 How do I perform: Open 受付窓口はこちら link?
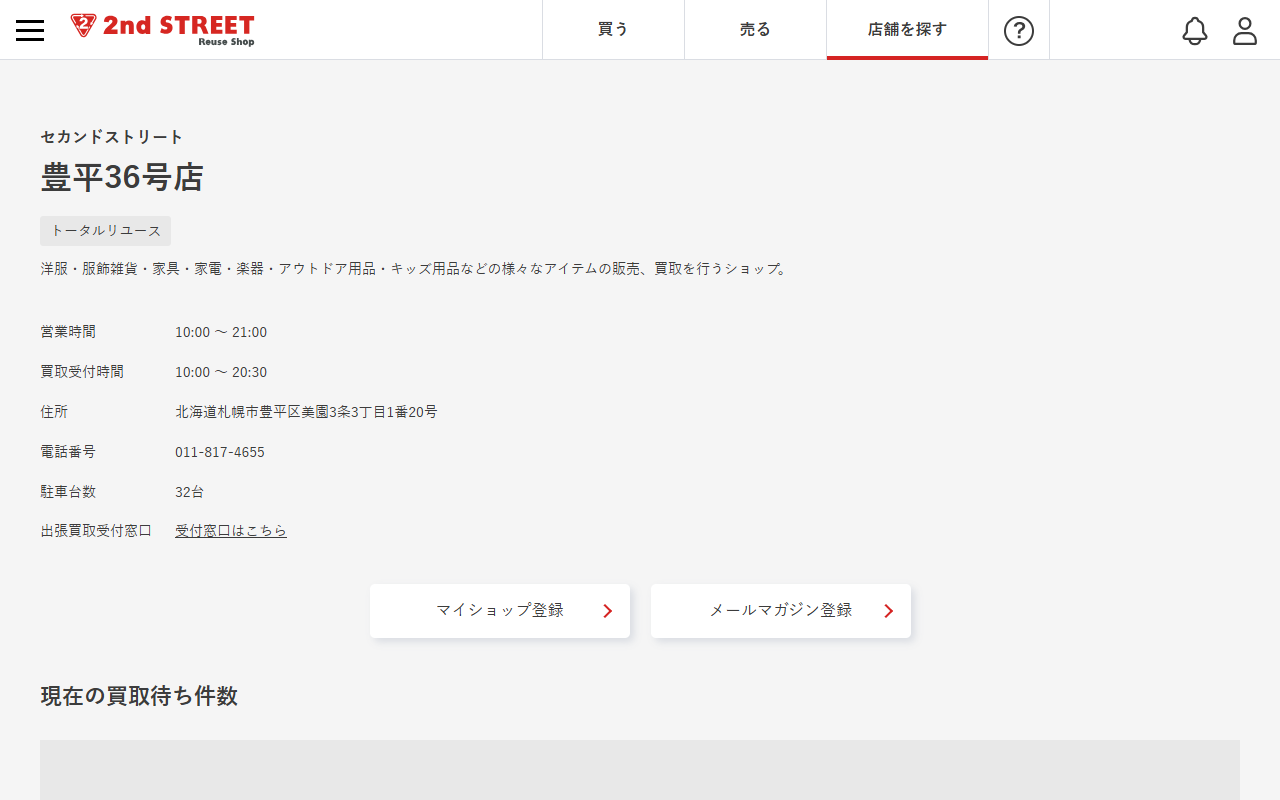[231, 531]
